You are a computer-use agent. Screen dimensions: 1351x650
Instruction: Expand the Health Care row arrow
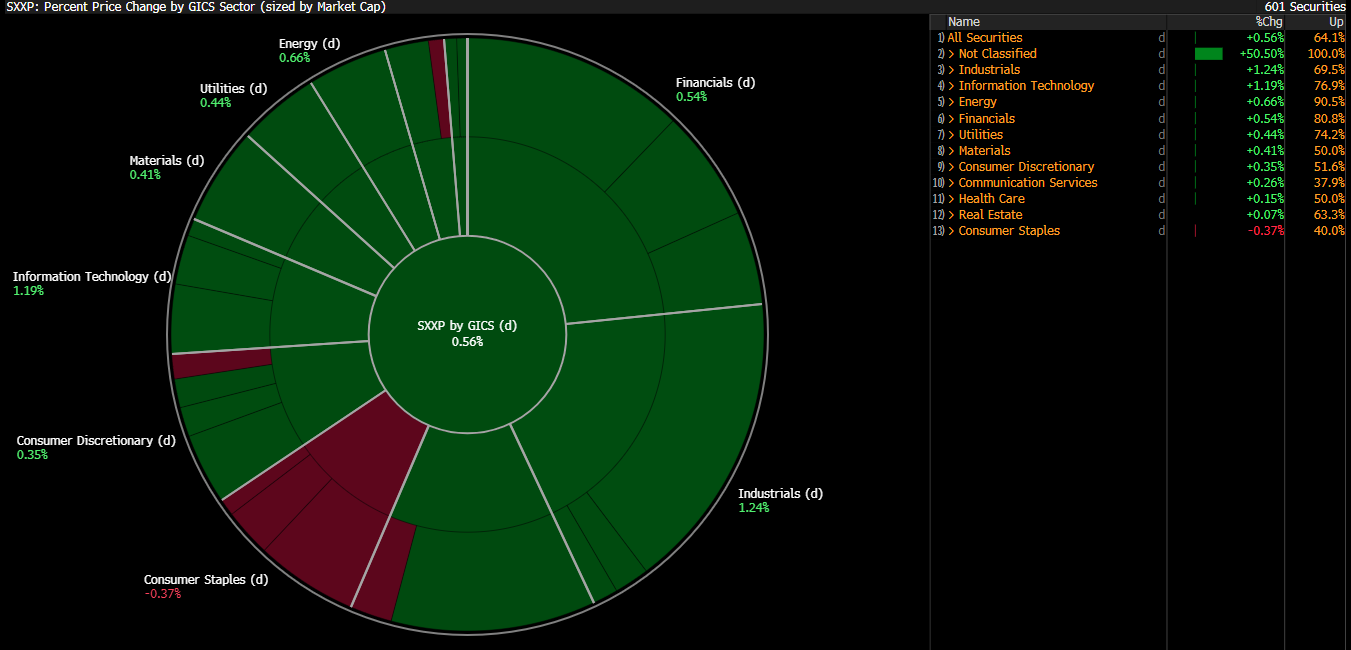[x=951, y=199]
